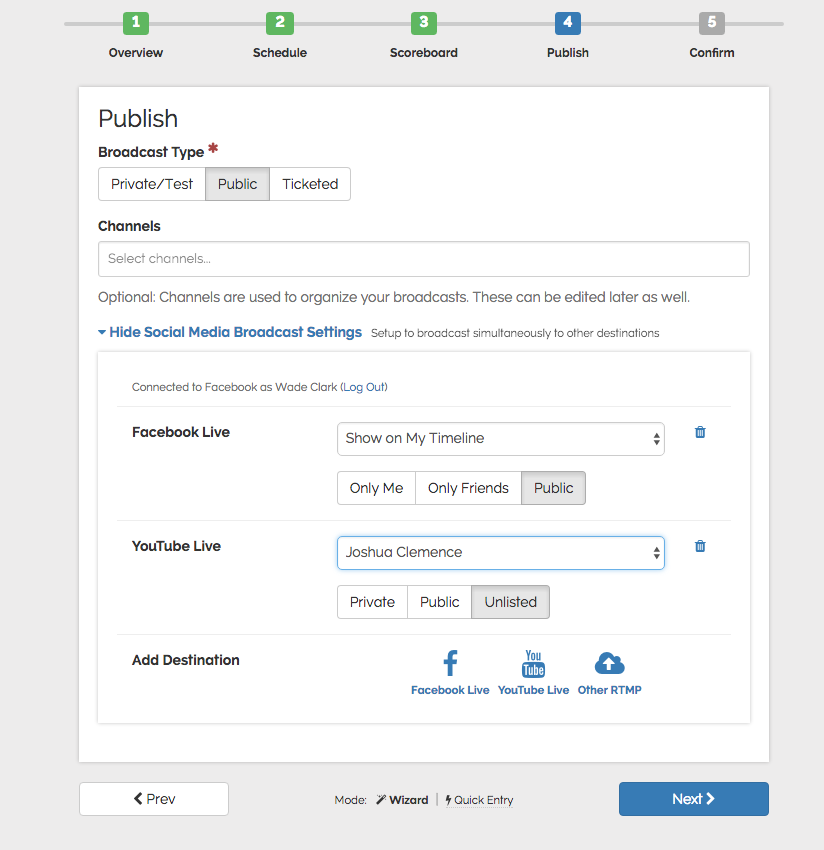
Task: Go to step 1 Overview
Action: [136, 23]
